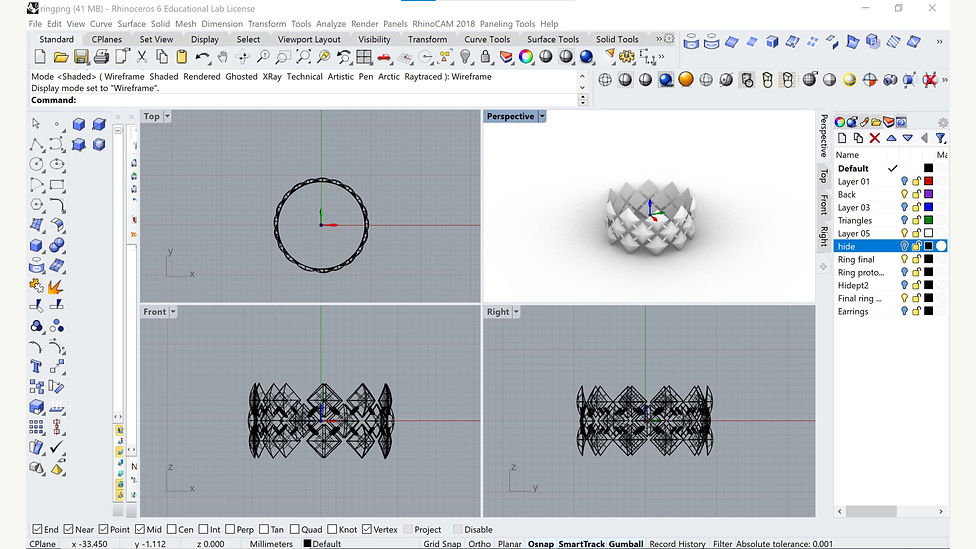
Task: Switch to the Solid Tools toolbar tab
Action: (617, 39)
